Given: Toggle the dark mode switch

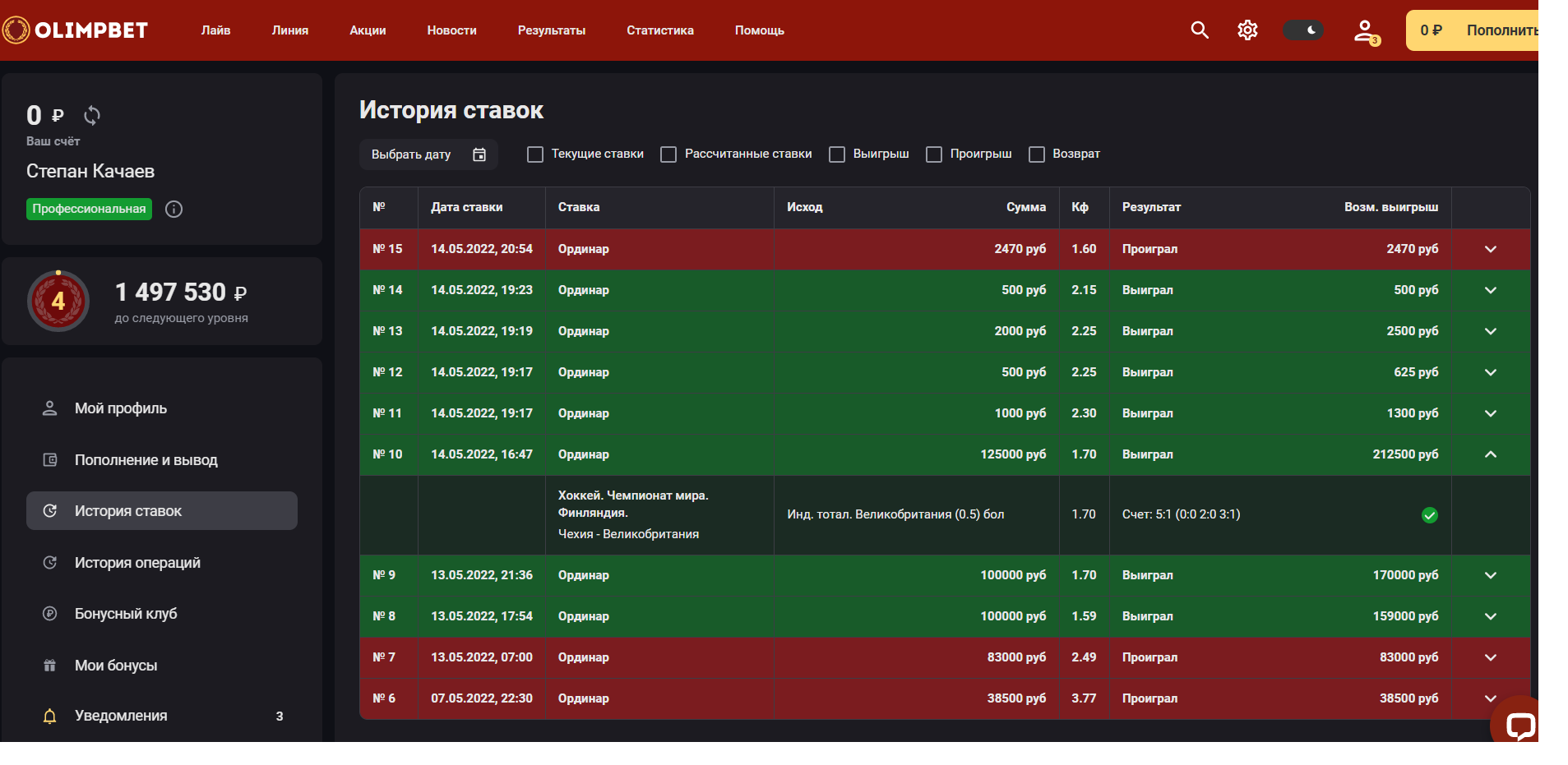Looking at the screenshot, I should [x=1303, y=30].
